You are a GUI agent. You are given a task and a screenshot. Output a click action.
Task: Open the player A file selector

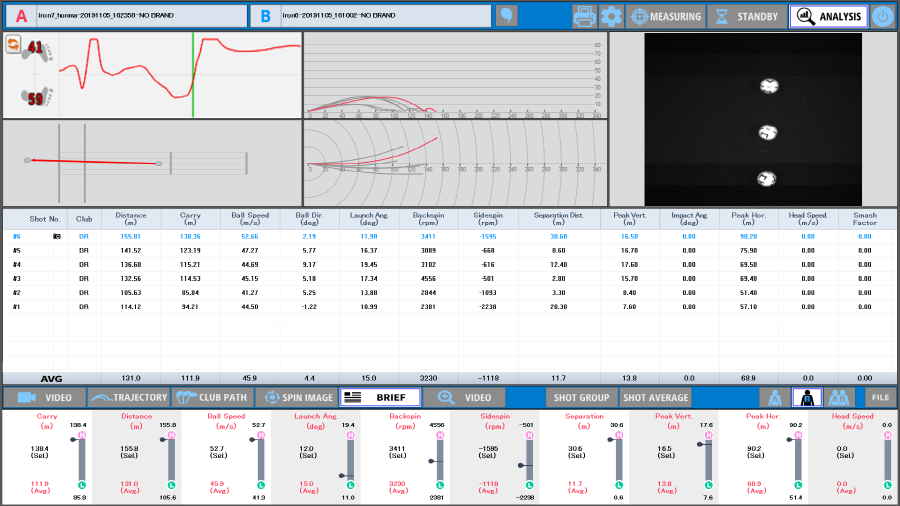point(125,16)
